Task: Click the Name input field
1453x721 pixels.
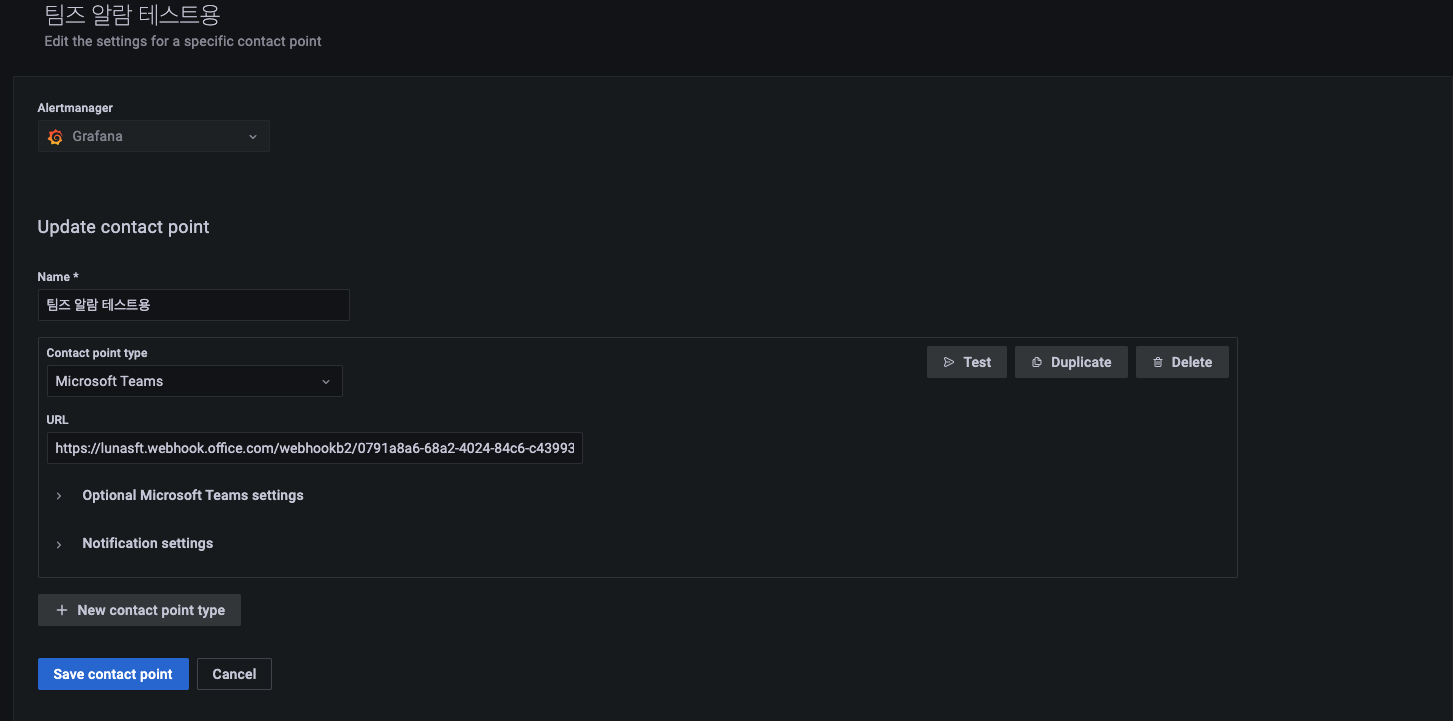Action: [x=194, y=305]
